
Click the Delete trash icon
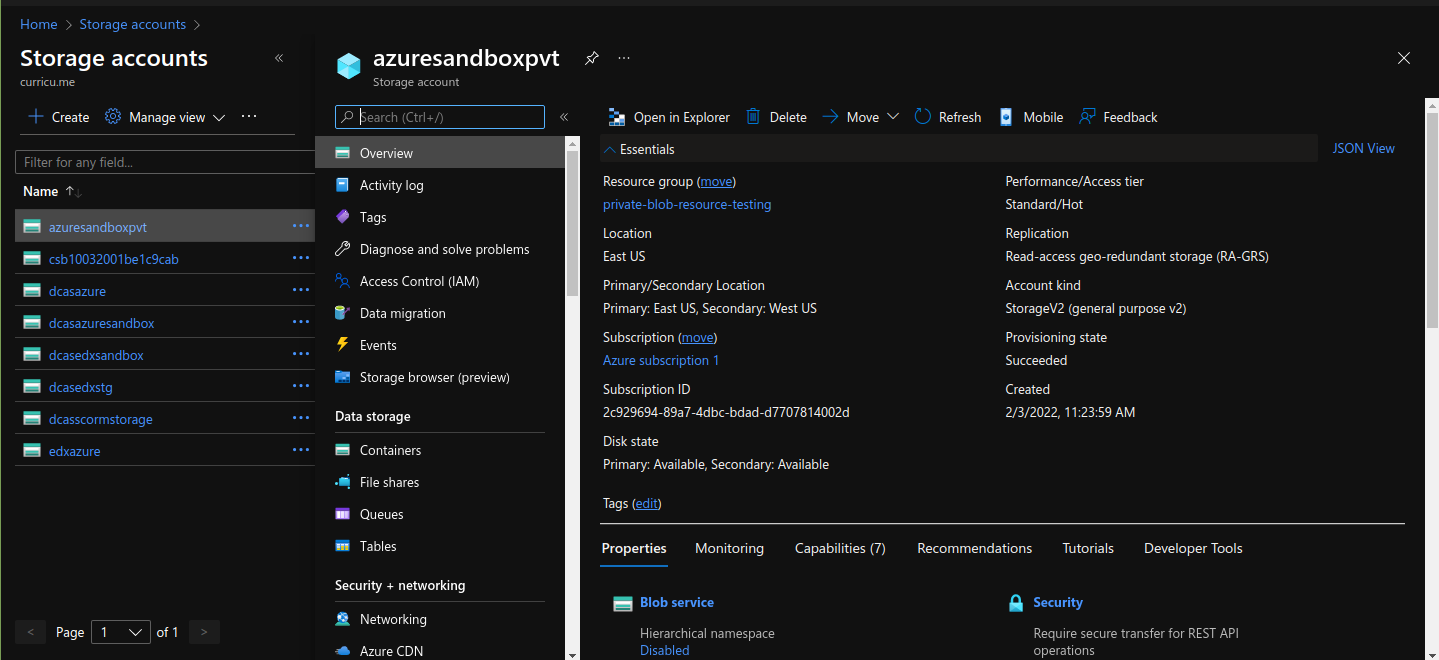(754, 117)
